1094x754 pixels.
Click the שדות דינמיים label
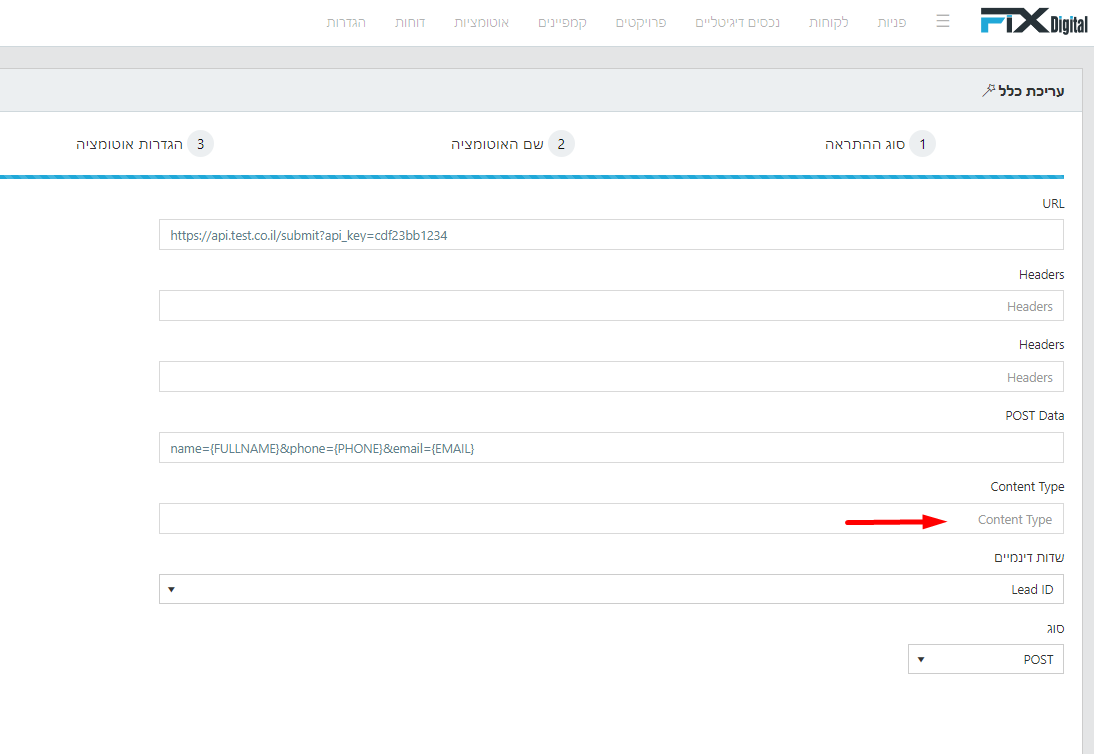pos(1029,557)
